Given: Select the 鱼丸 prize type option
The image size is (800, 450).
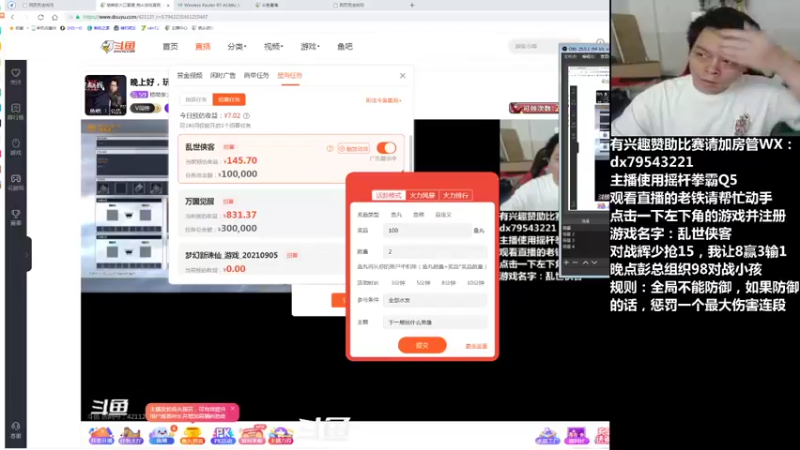Looking at the screenshot, I should [x=396, y=215].
